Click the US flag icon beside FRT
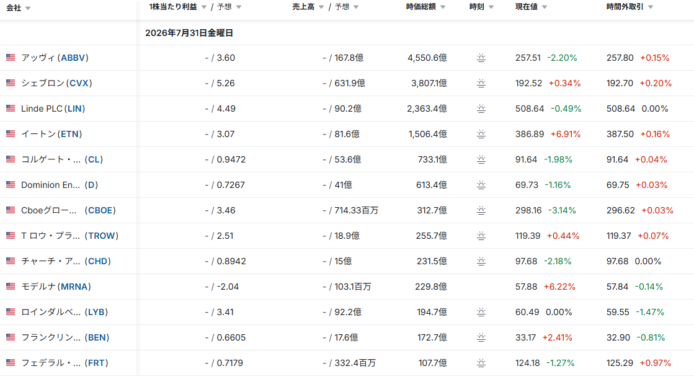 point(11,363)
